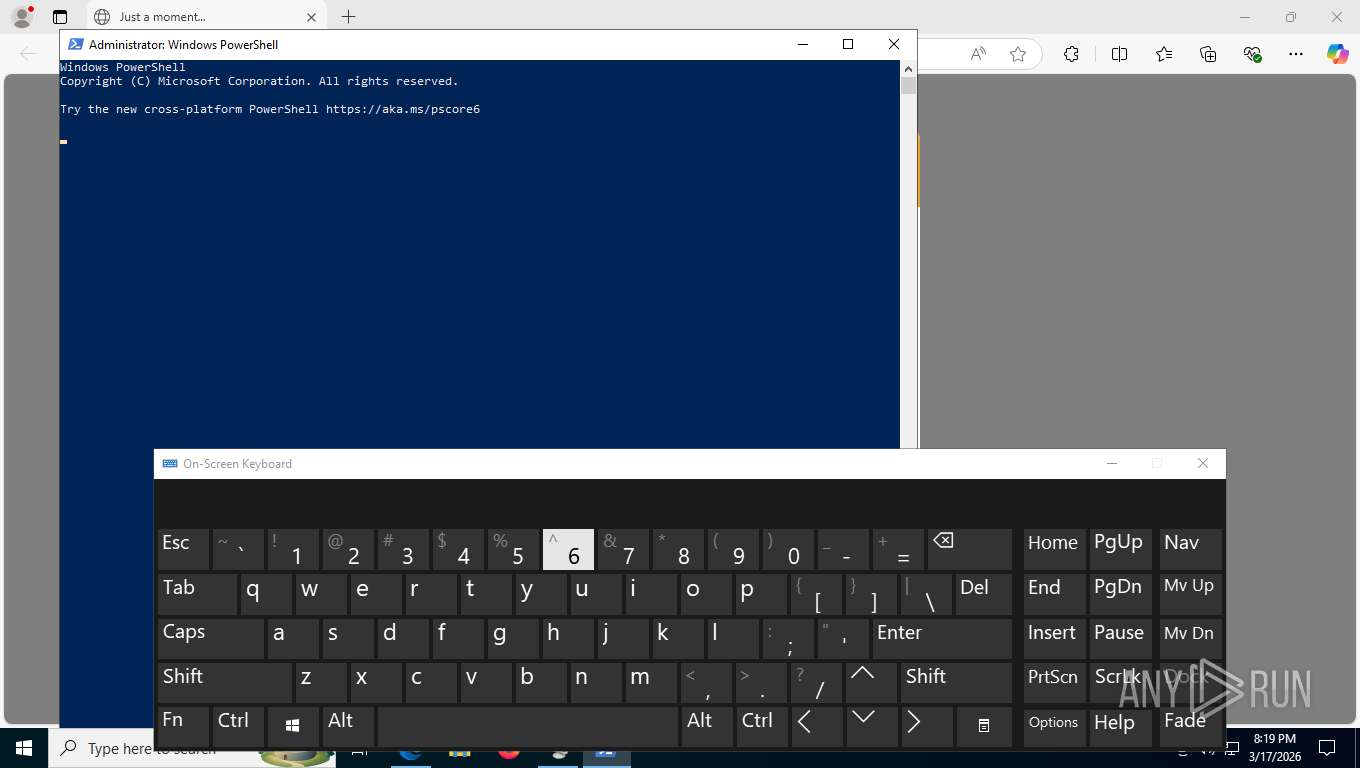Tap the Backspace key icon
This screenshot has height=768, width=1360.
pos(970,550)
